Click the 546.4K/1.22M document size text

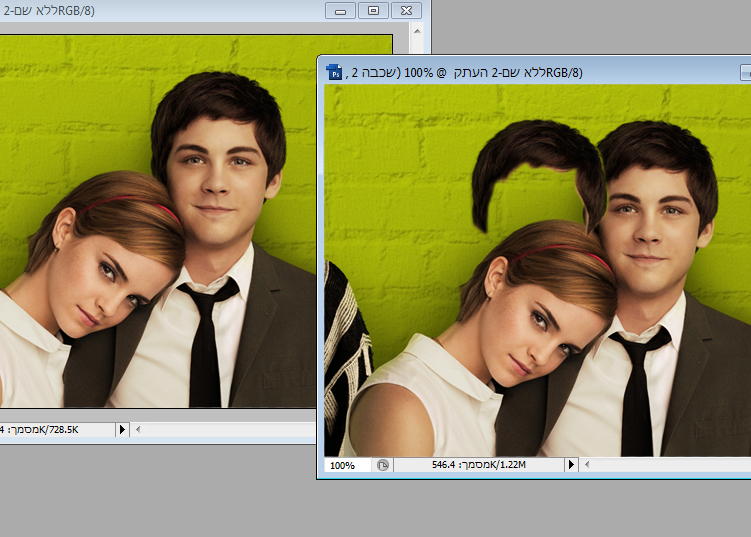click(x=478, y=465)
